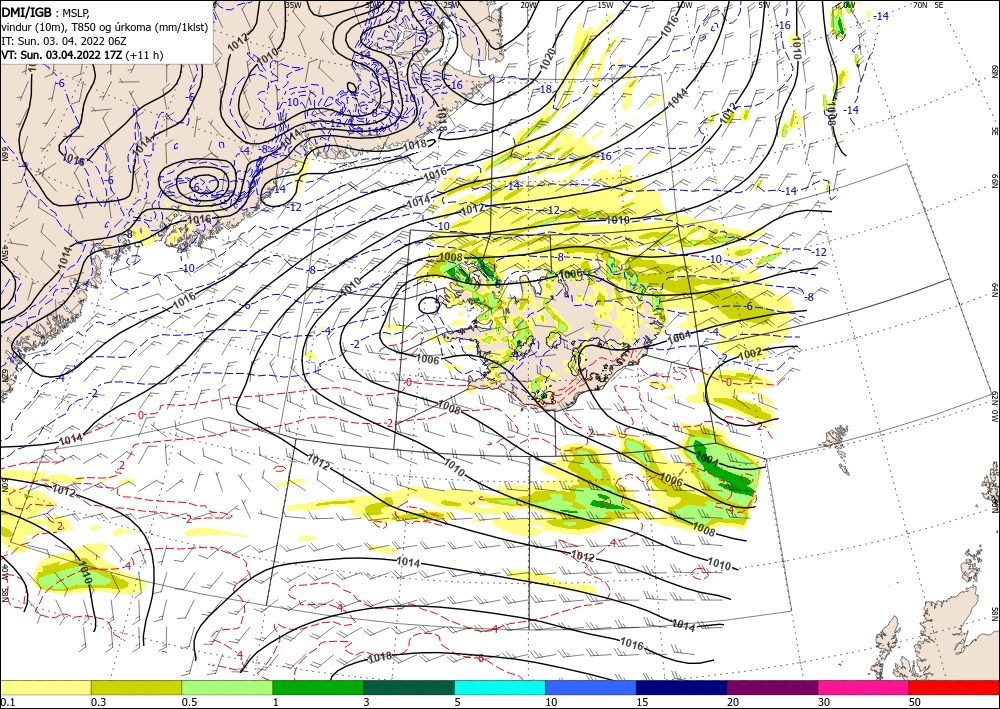Viewport: 1000px width, 709px height.
Task: Click the Faroe Islands on the map
Action: pos(836,439)
